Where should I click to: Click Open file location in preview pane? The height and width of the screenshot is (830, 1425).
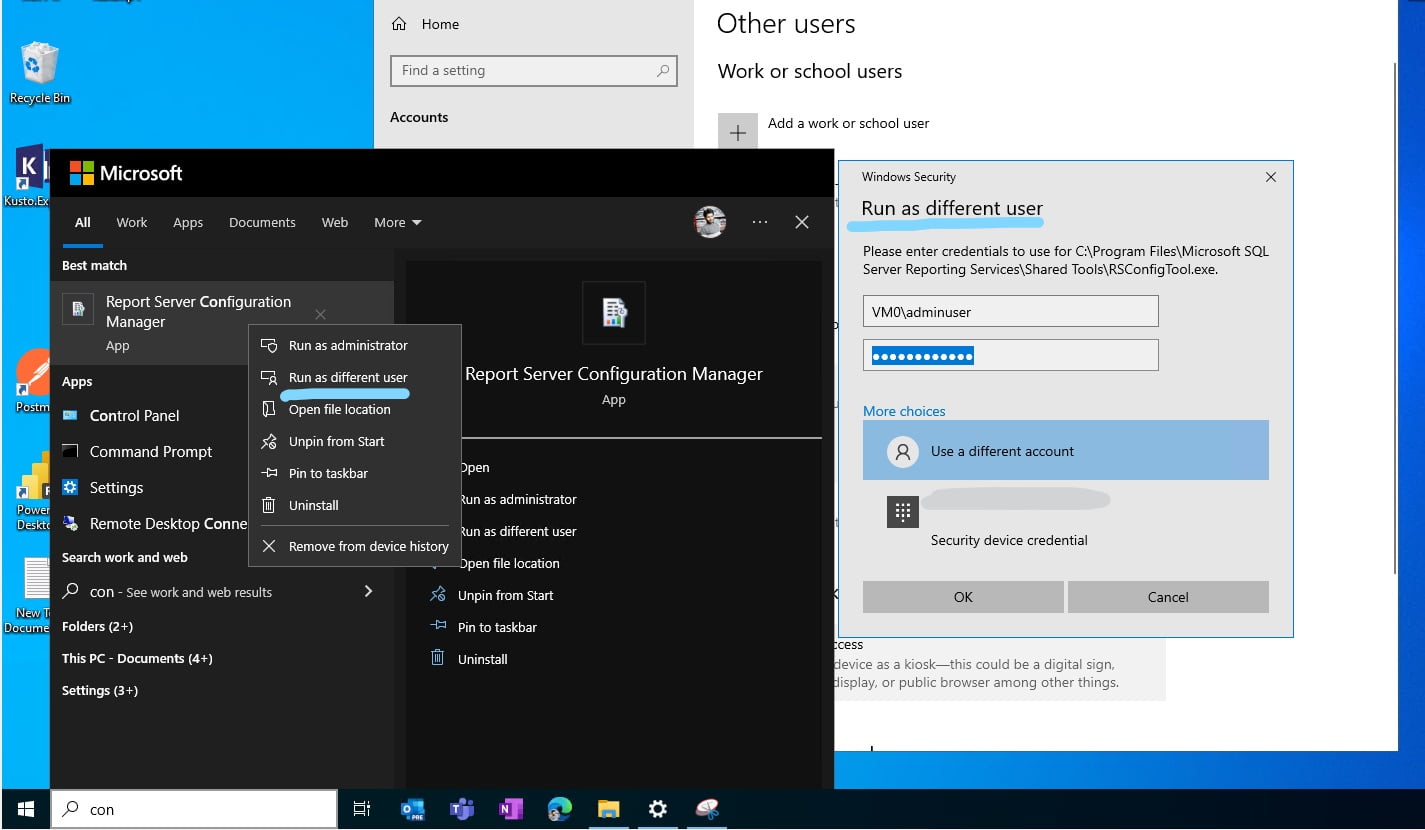pyautogui.click(x=509, y=563)
